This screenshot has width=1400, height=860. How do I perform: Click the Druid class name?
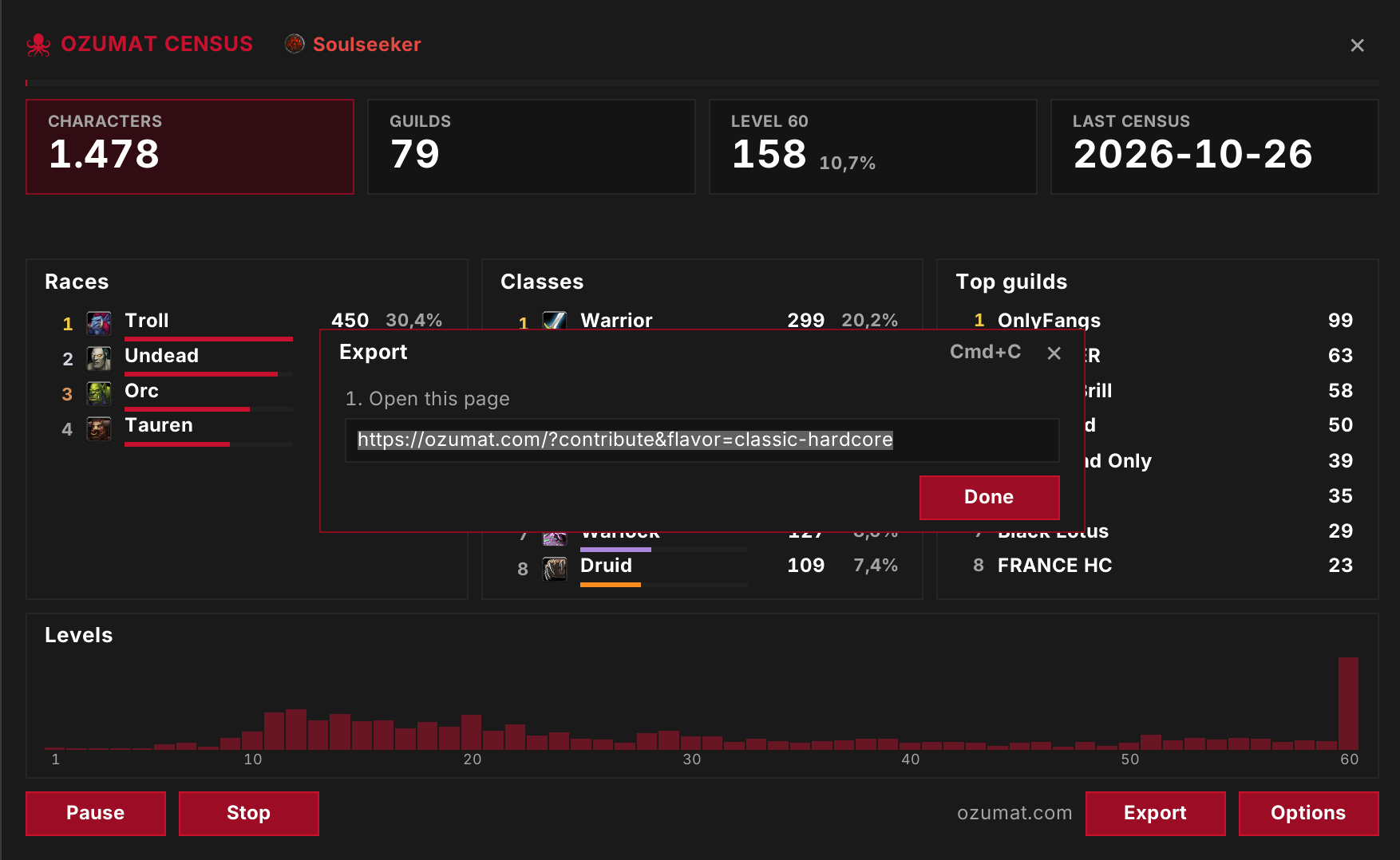click(x=607, y=566)
